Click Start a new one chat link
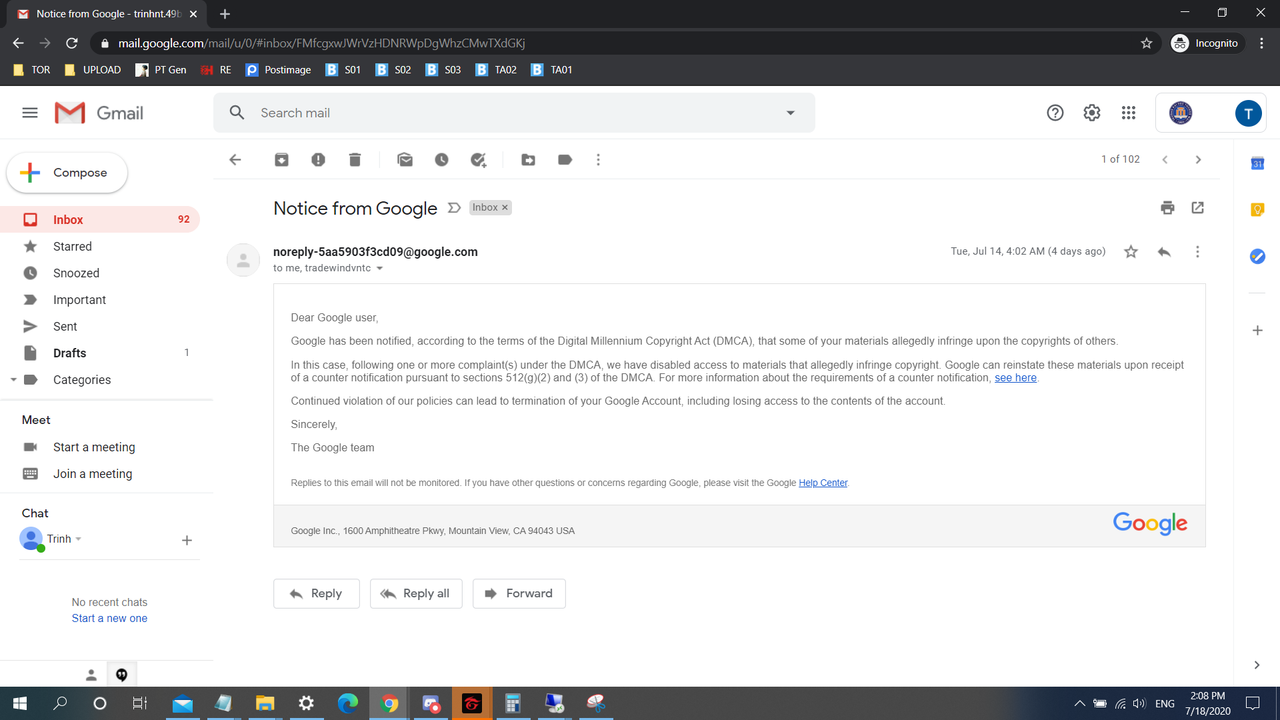 coord(109,618)
